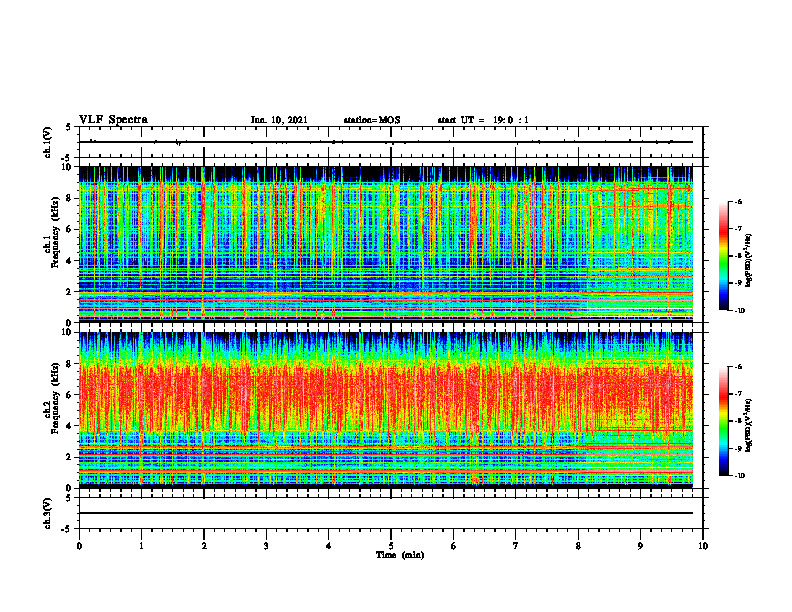Click the ch.2 frequency axis "8" tick label
This screenshot has width=792, height=612.
(x=69, y=364)
